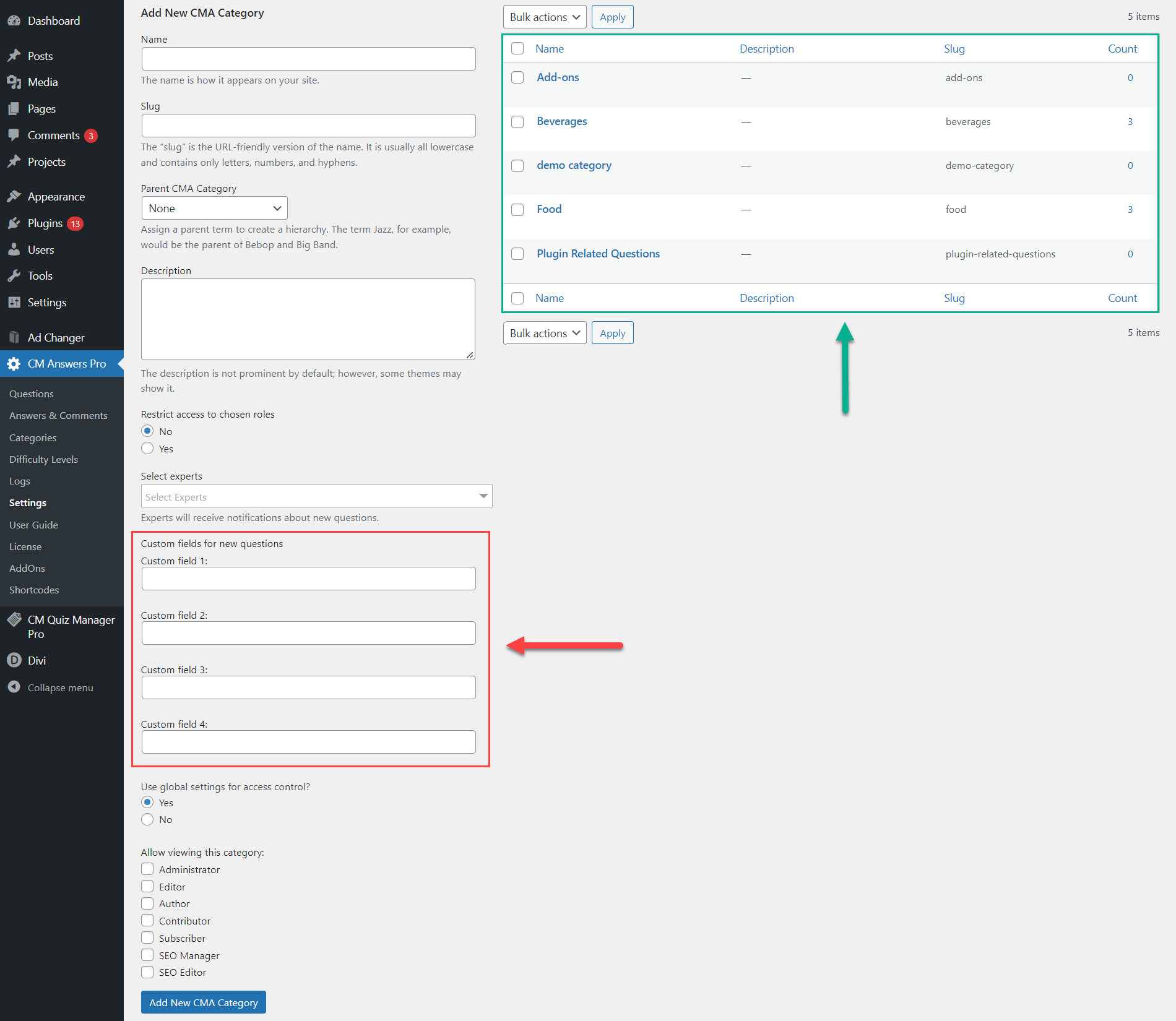The height and width of the screenshot is (1021, 1176).
Task: Select No for global access control settings
Action: [x=147, y=819]
